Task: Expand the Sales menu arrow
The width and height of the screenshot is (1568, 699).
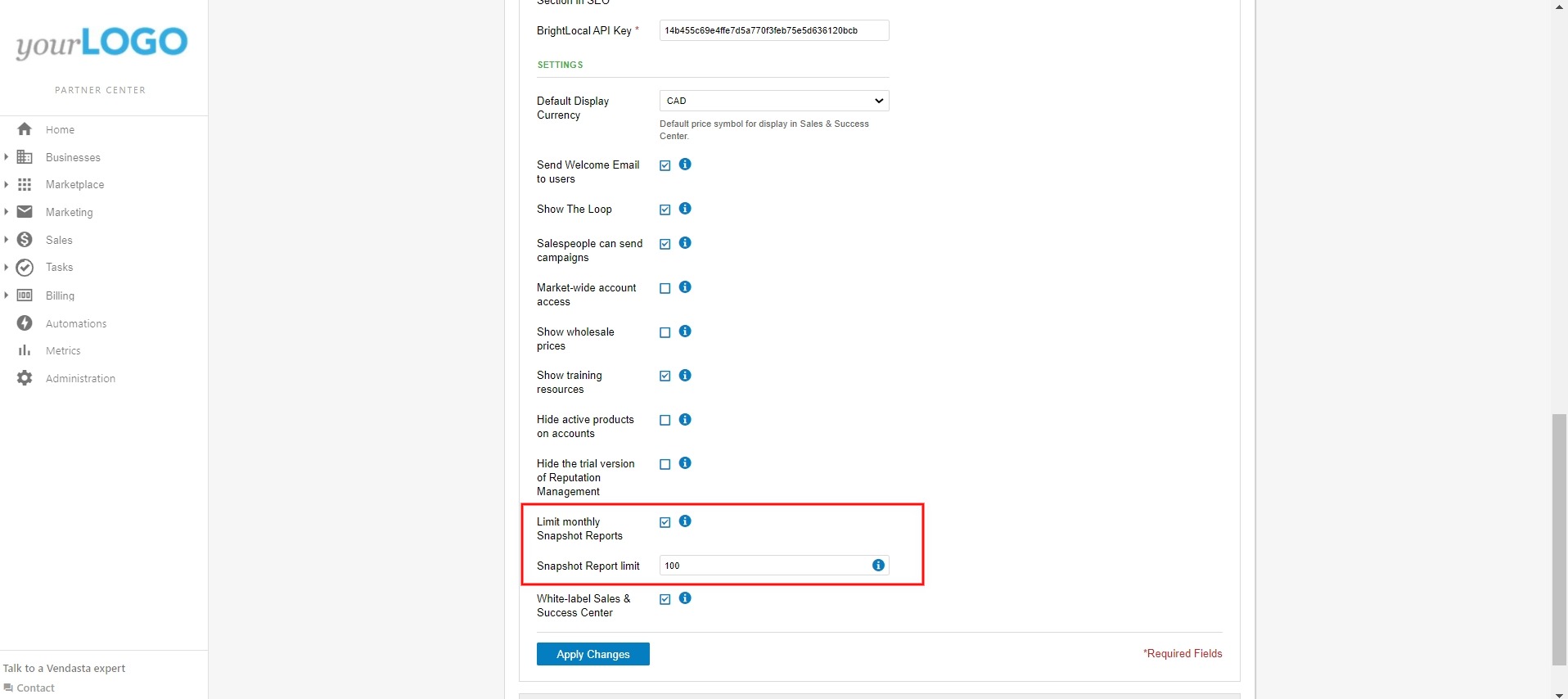Action: click(x=6, y=240)
